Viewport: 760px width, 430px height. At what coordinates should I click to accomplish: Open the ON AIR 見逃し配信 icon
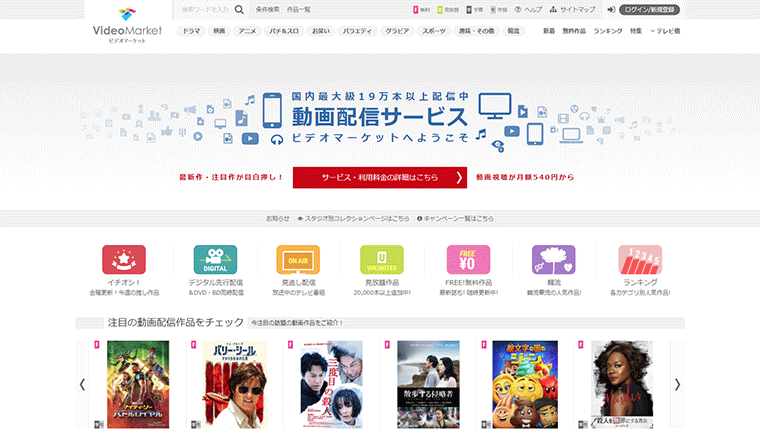click(297, 260)
